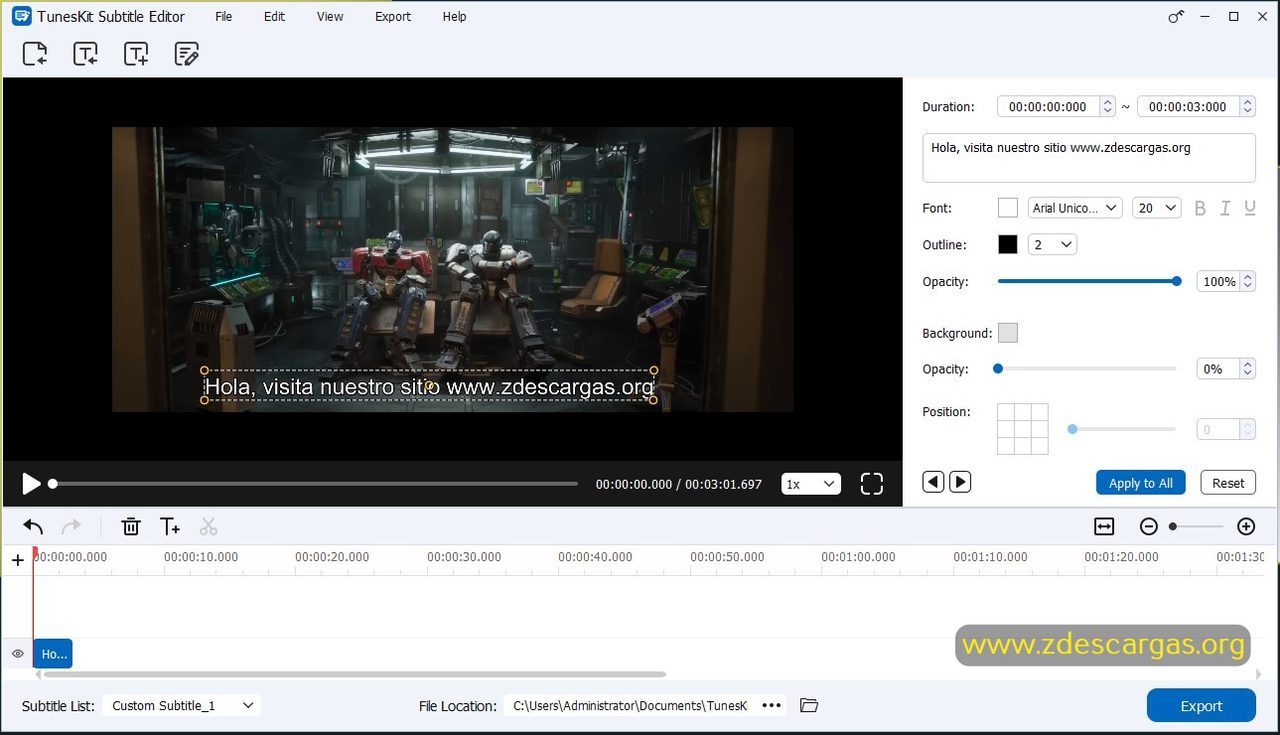1280x735 pixels.
Task: Click the position grid selector
Action: (x=1023, y=429)
